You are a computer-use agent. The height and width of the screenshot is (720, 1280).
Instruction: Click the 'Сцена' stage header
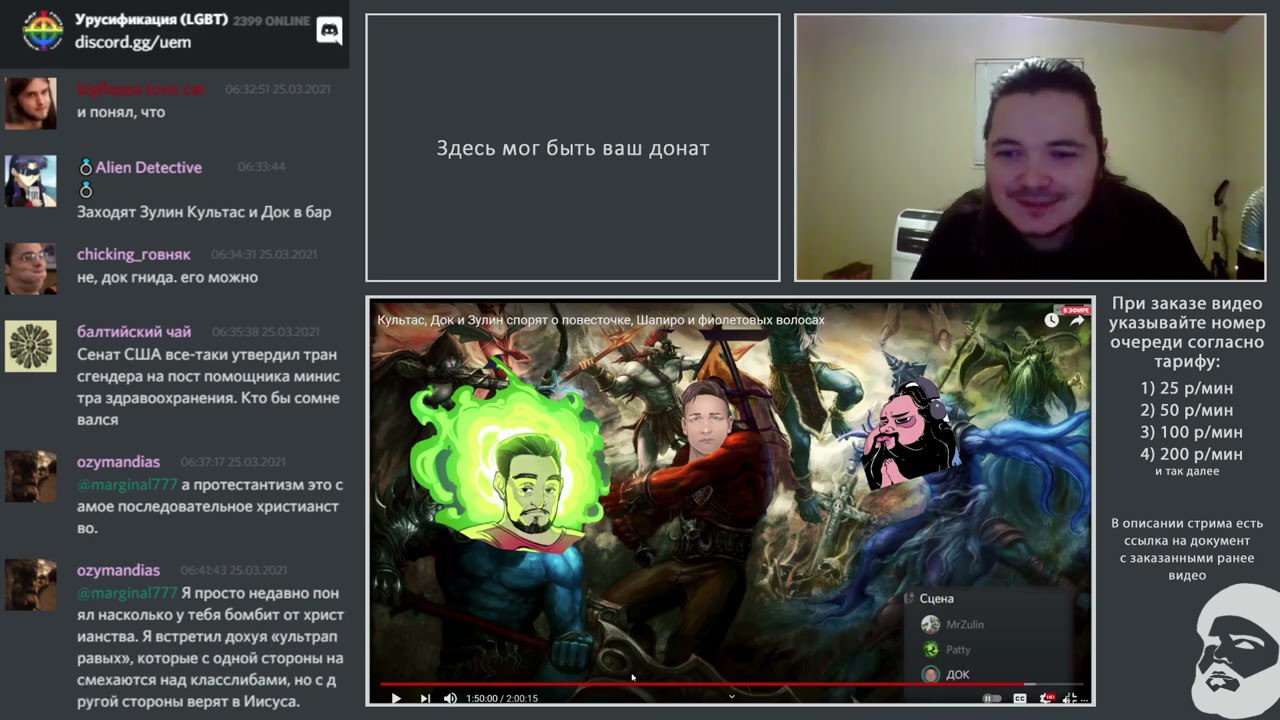coord(937,598)
